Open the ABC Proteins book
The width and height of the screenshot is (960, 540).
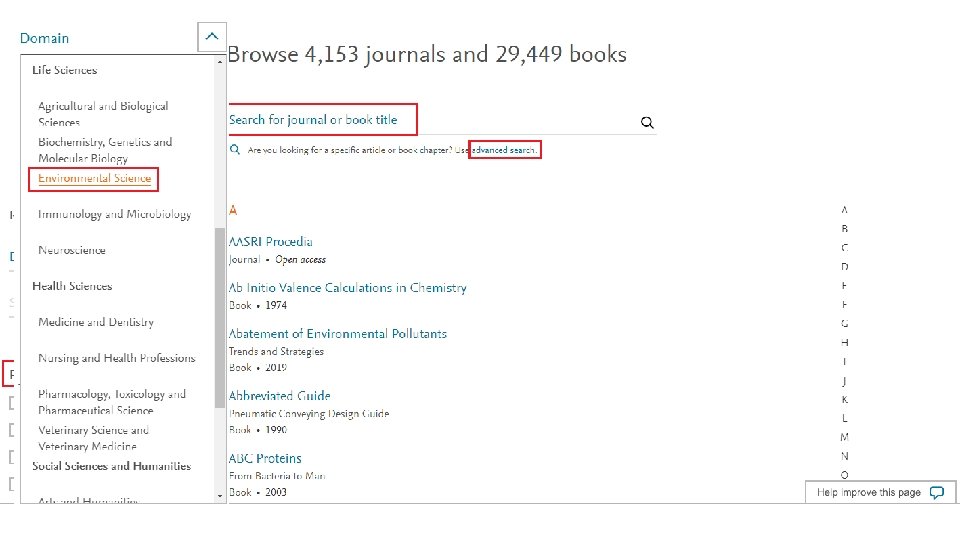pyautogui.click(x=265, y=459)
